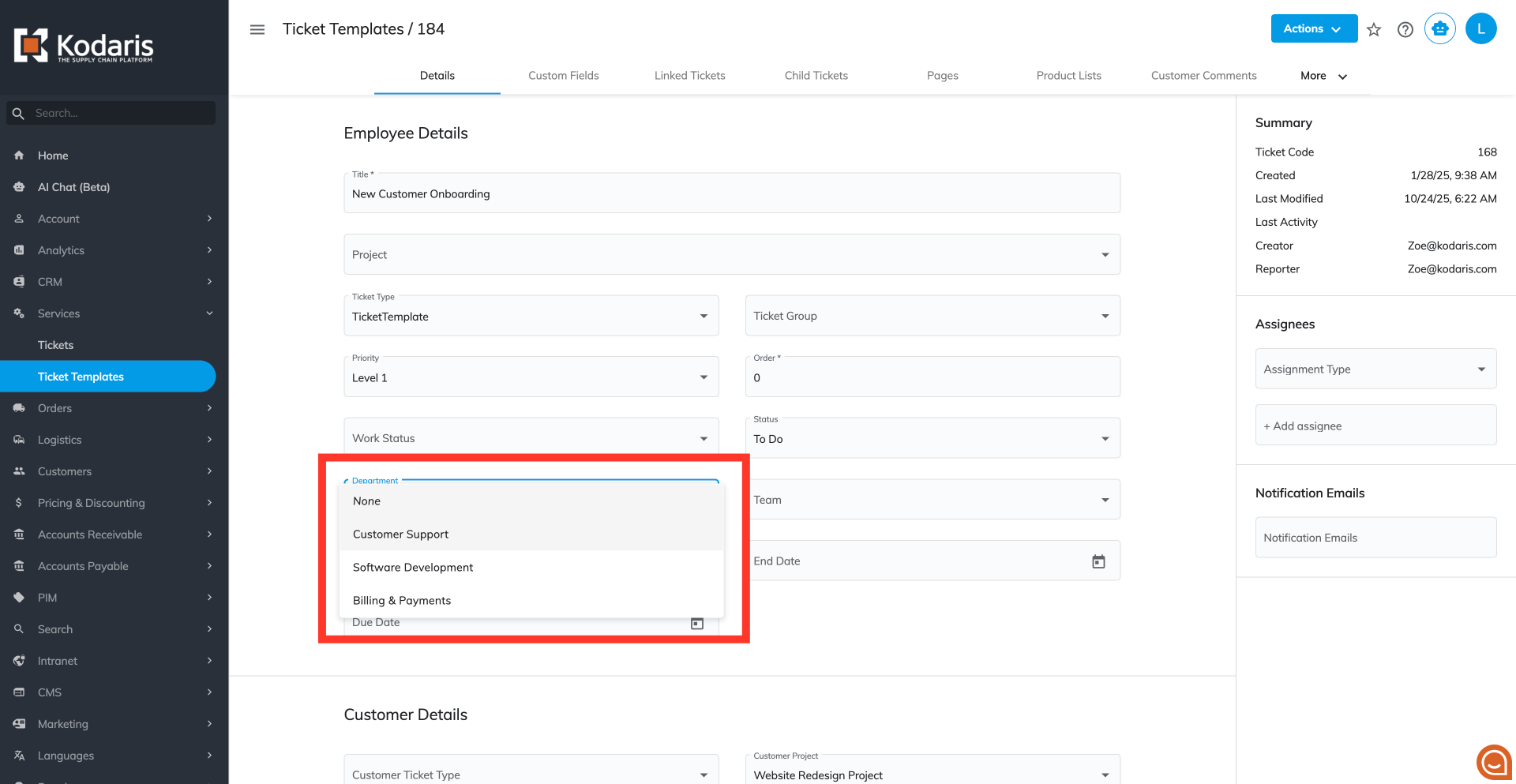Click the Orders truck icon
1516x784 pixels.
(x=19, y=408)
